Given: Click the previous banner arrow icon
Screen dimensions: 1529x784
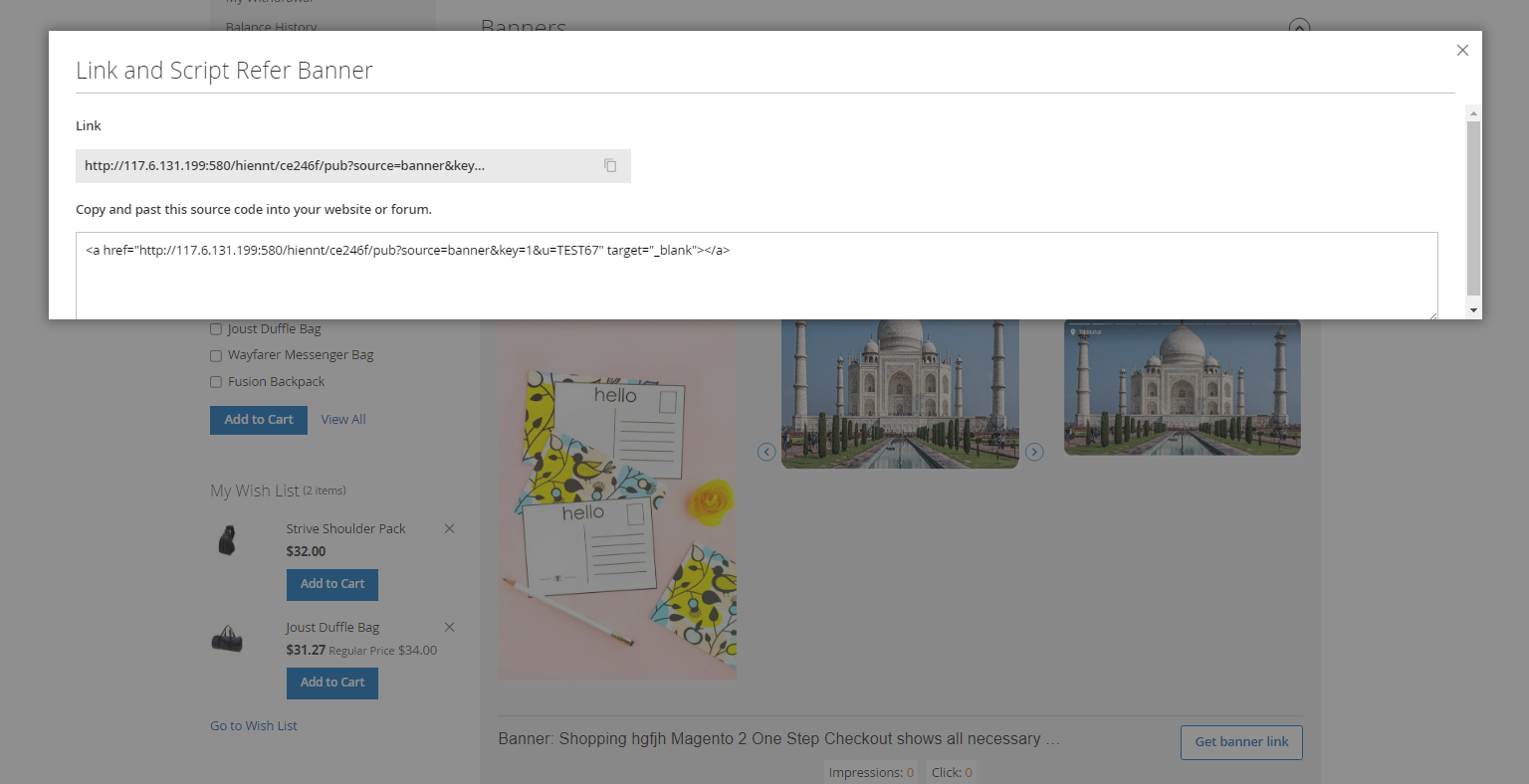Looking at the screenshot, I should 766,453.
